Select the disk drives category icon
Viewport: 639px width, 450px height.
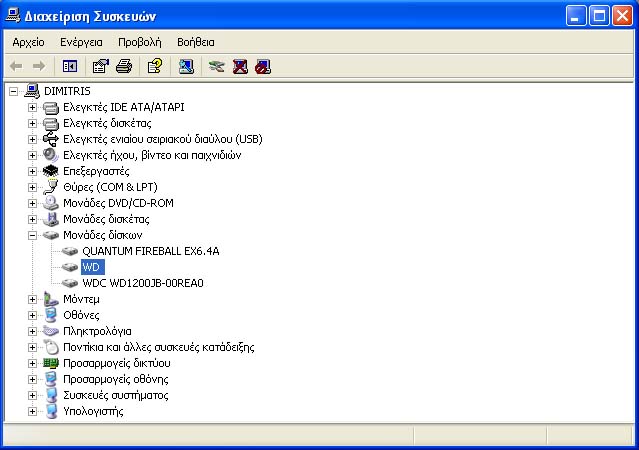pyautogui.click(x=51, y=235)
